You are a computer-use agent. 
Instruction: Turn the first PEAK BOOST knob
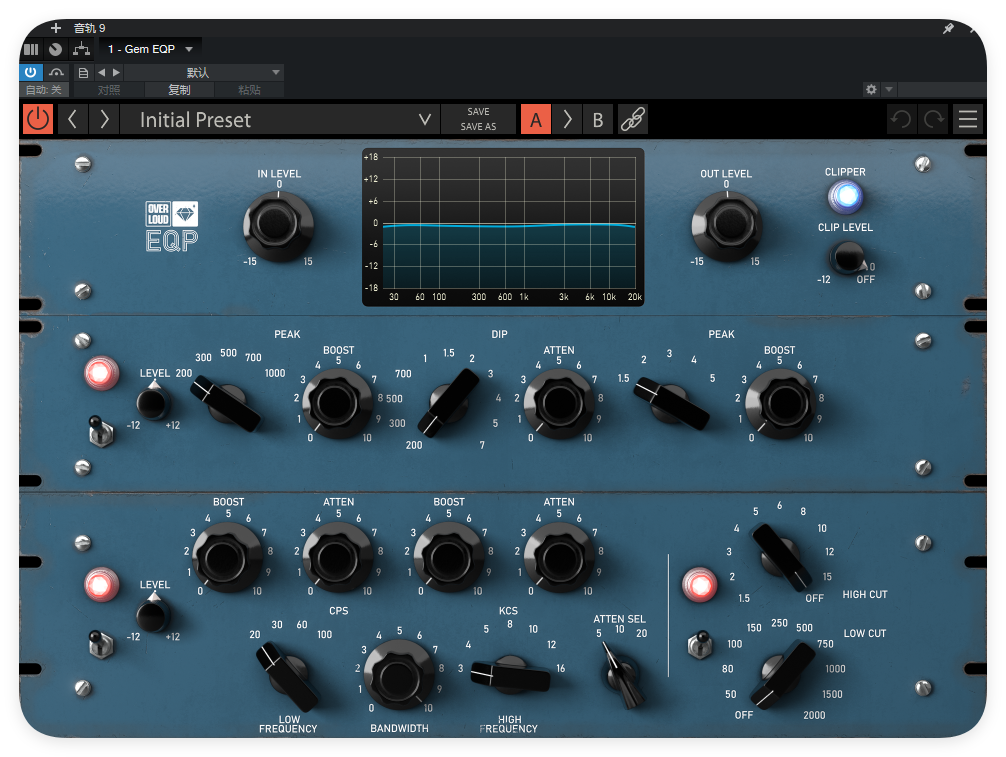[337, 404]
